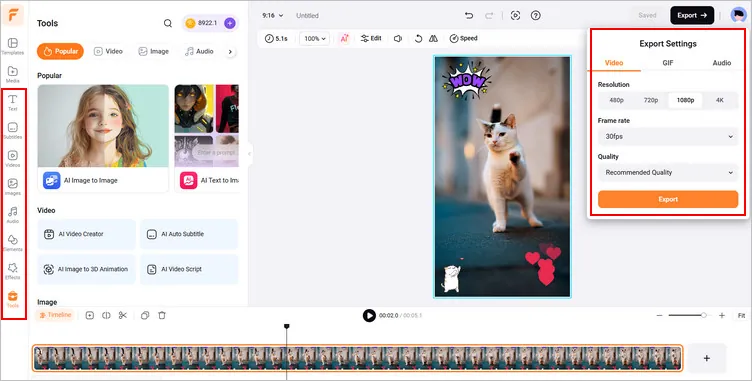The width and height of the screenshot is (752, 381).
Task: Add a scene from timeline toolbar
Action: coord(90,315)
